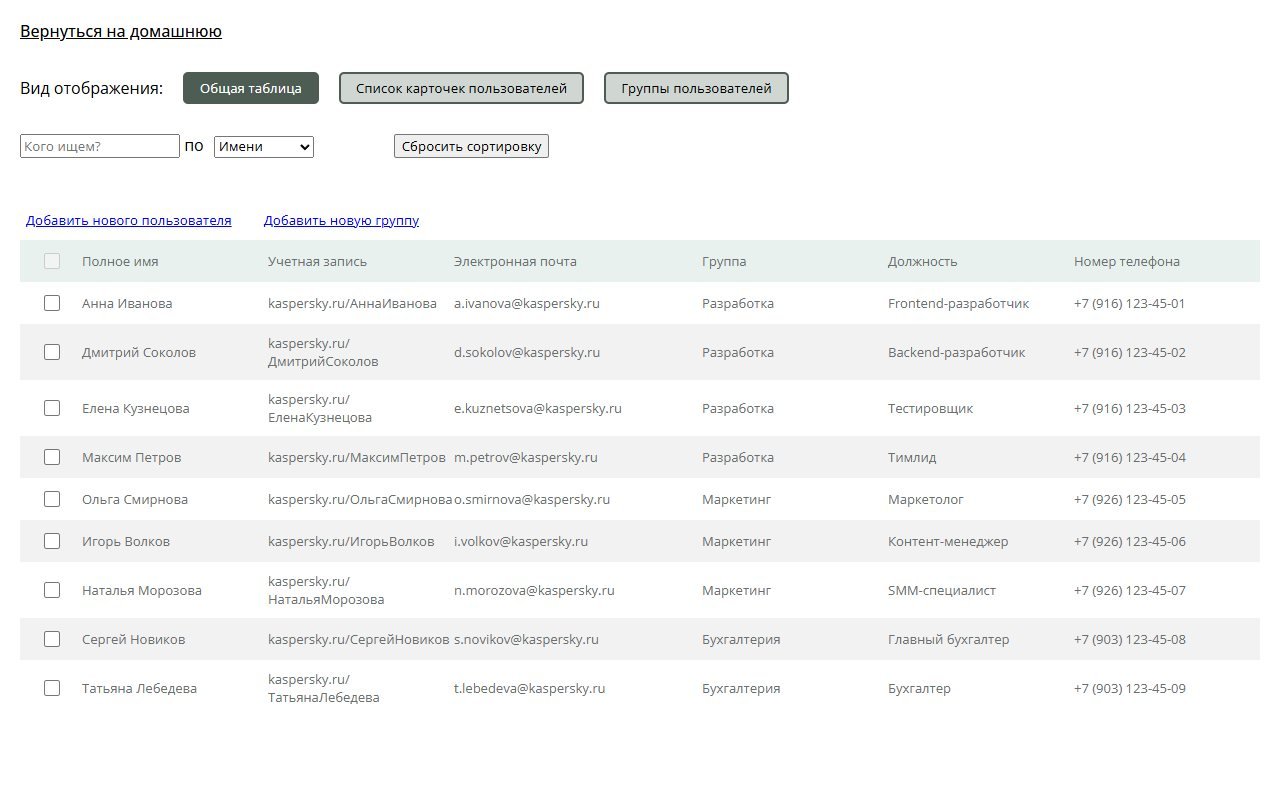Image resolution: width=1280 pixels, height=800 pixels.
Task: Switch to the Общая таблица view
Action: tap(251, 88)
